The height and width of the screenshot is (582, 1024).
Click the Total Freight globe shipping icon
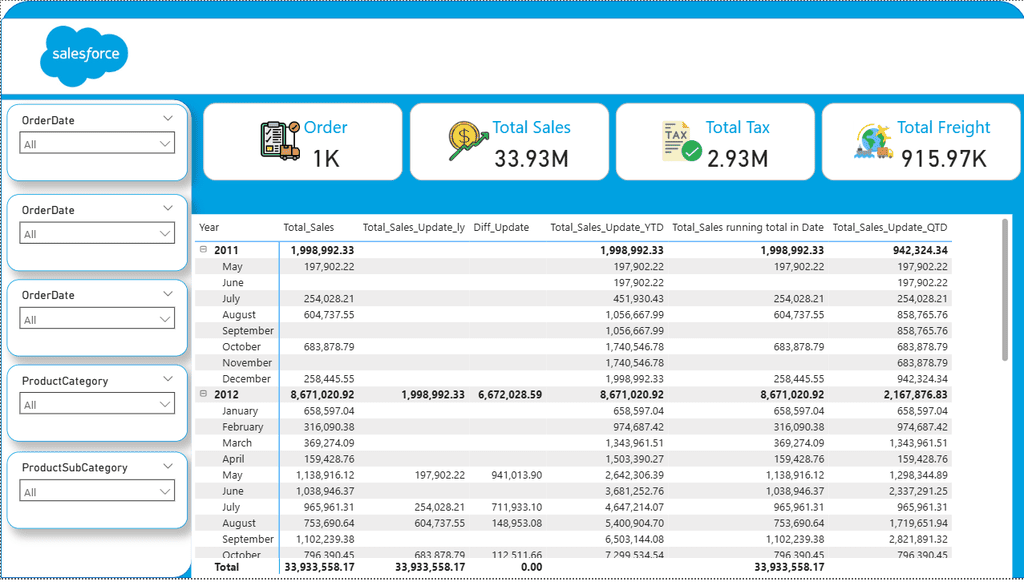[874, 142]
